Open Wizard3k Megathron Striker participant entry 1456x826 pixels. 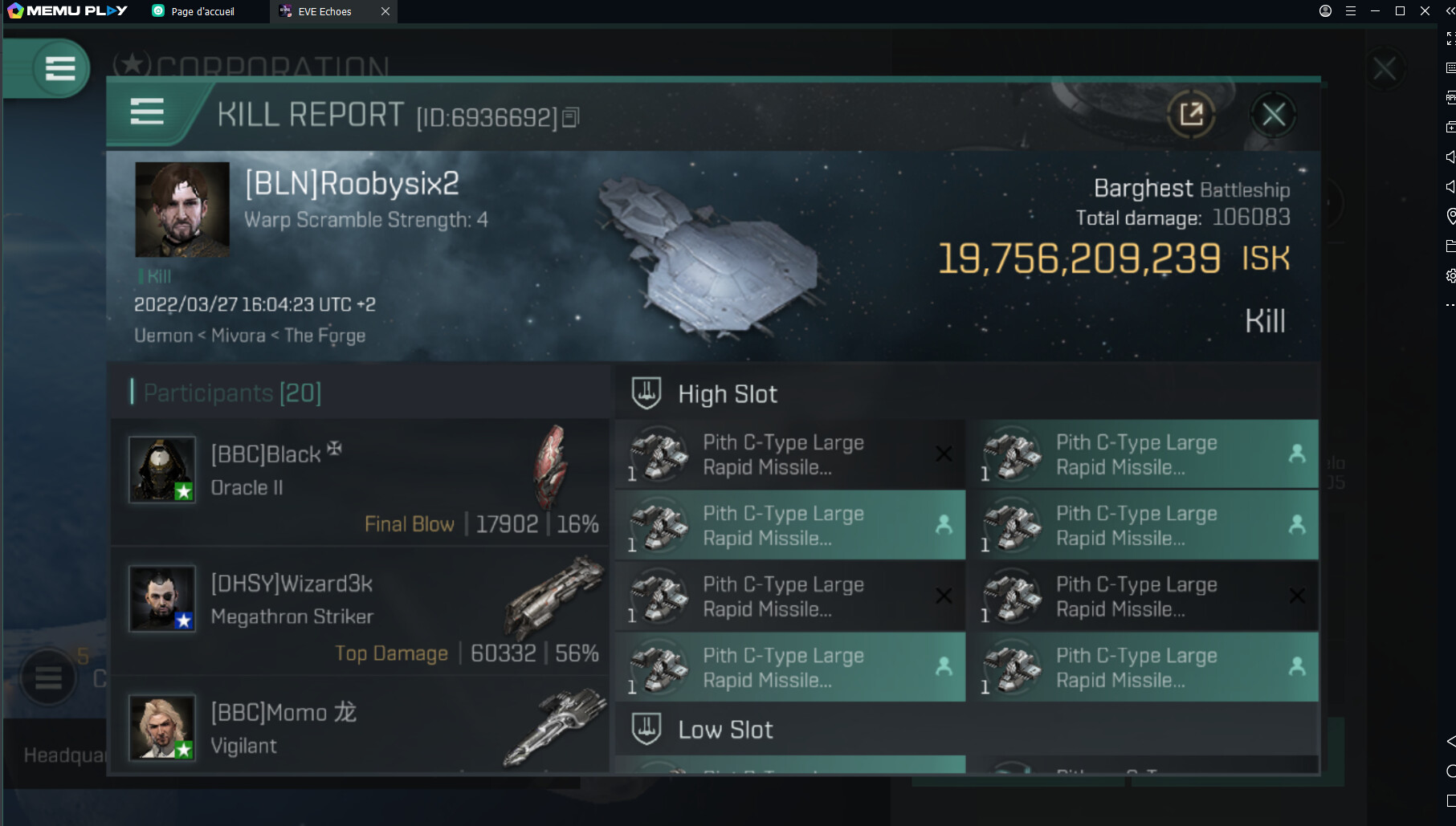click(x=360, y=612)
